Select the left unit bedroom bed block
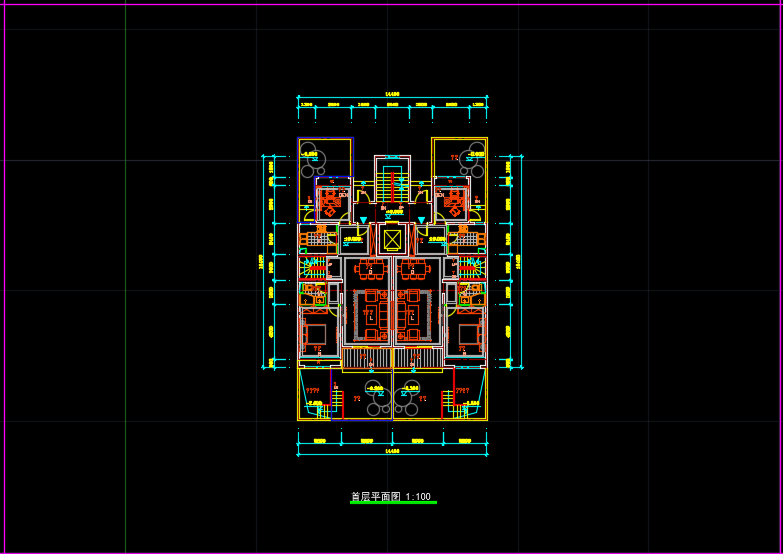This screenshot has height=554, width=783. coord(314,334)
